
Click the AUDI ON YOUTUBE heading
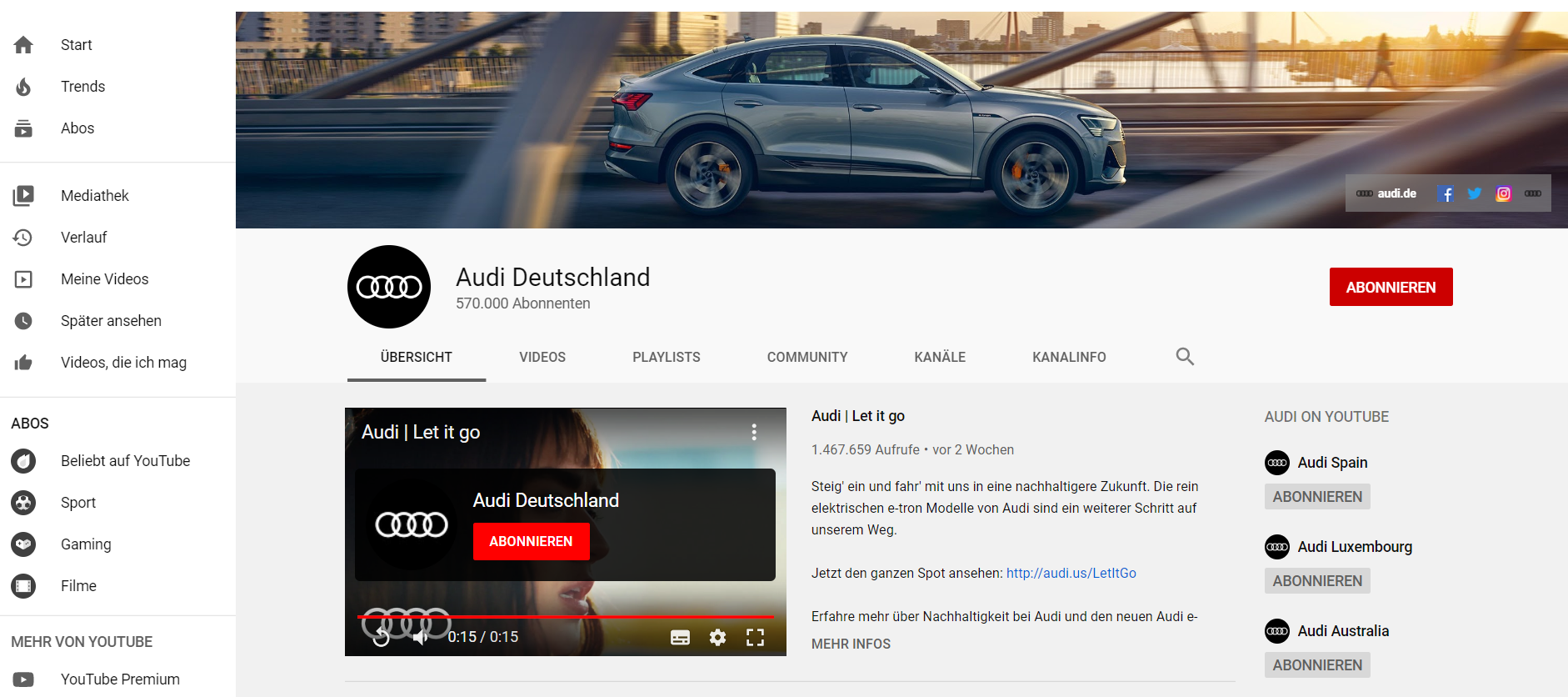click(1326, 417)
